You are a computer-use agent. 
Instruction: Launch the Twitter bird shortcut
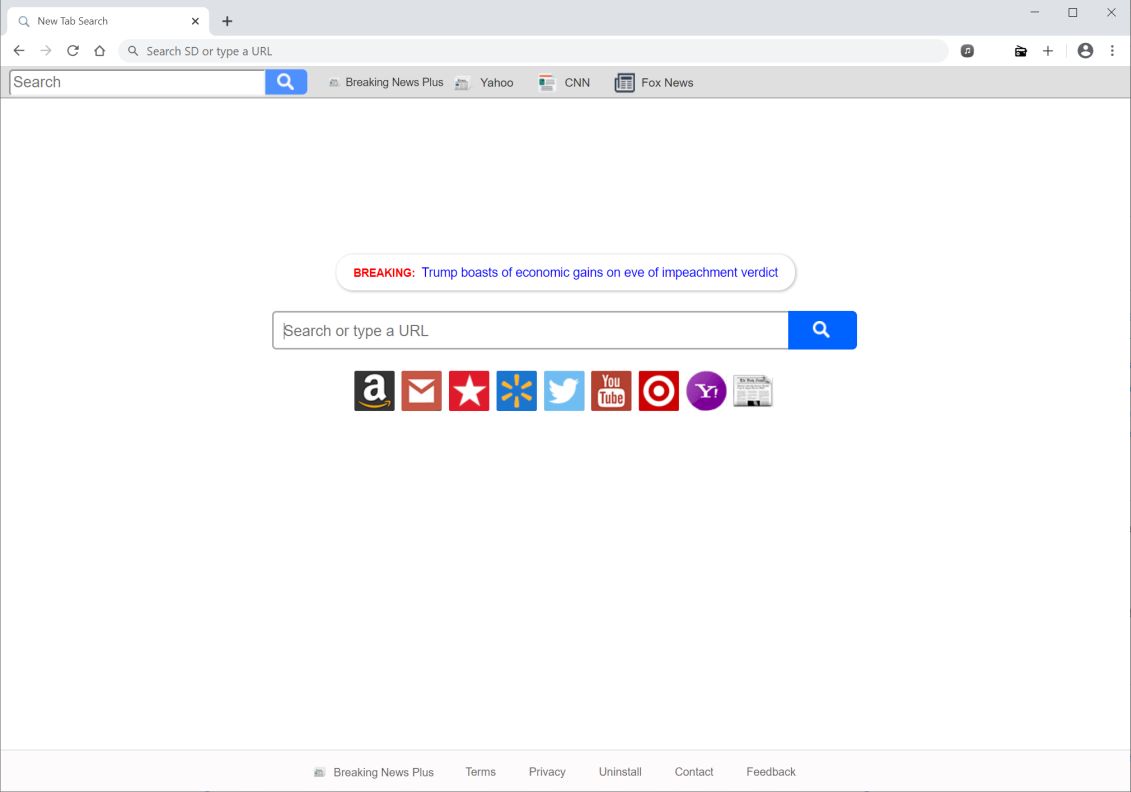[x=564, y=391]
